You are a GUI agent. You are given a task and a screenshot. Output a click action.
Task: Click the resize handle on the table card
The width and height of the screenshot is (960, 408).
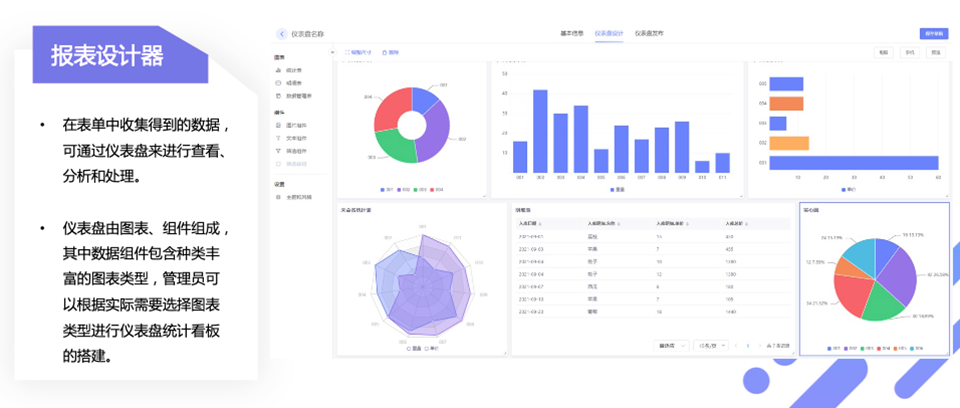(792, 353)
